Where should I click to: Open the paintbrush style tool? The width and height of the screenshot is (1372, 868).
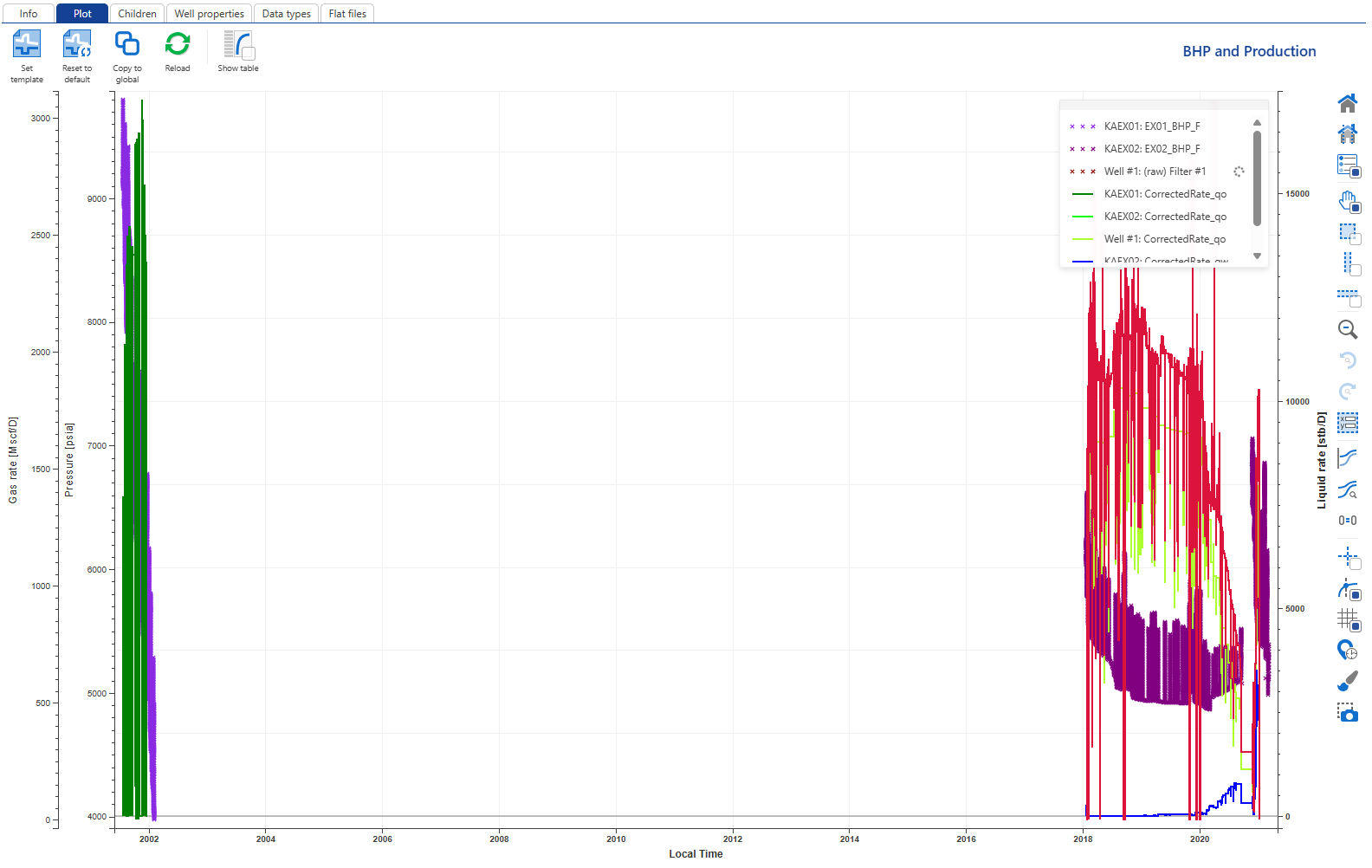point(1347,682)
